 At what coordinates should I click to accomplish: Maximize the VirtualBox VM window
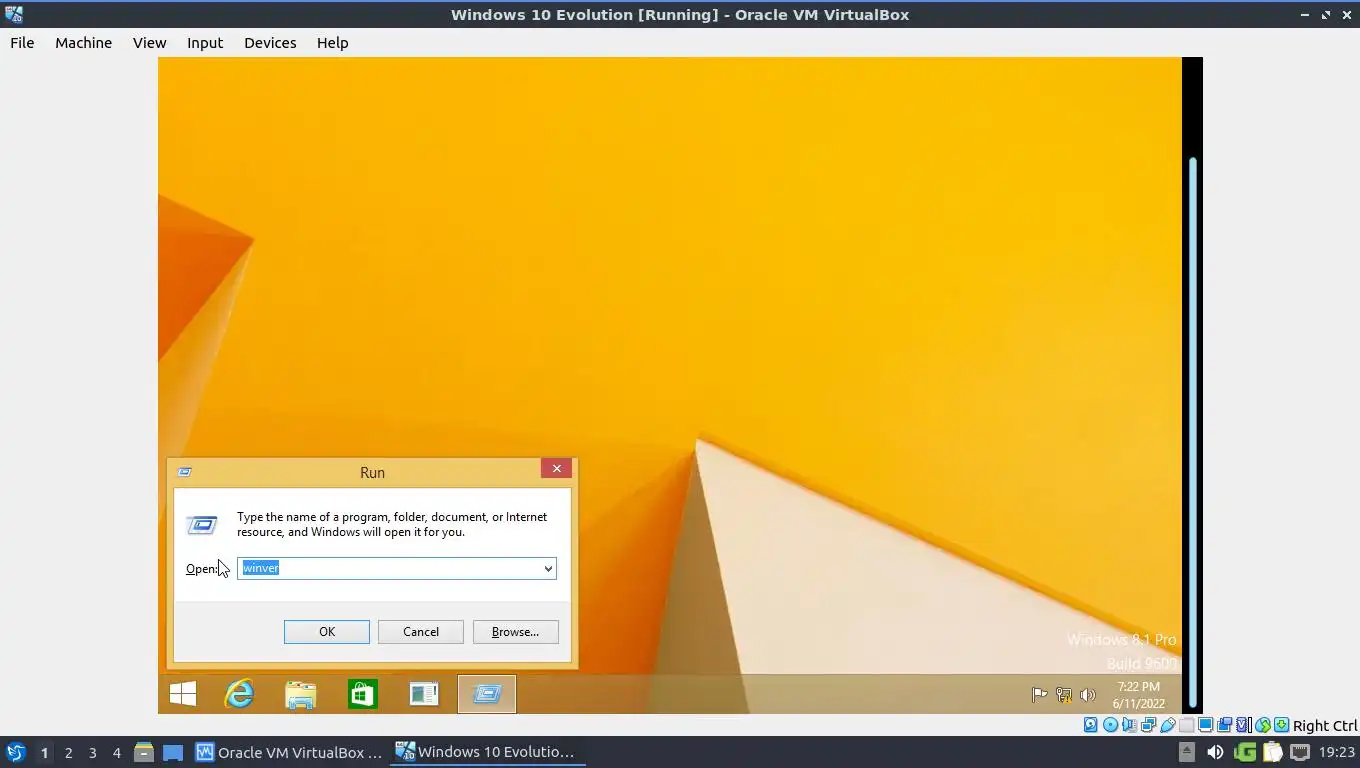tap(1326, 14)
